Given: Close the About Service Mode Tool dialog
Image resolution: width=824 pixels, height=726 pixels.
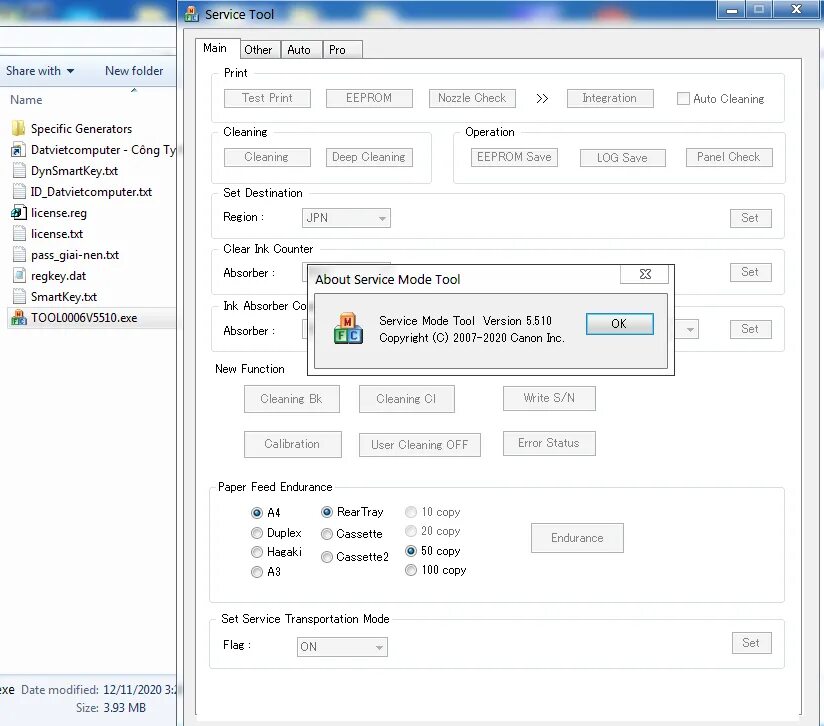Looking at the screenshot, I should click(645, 274).
